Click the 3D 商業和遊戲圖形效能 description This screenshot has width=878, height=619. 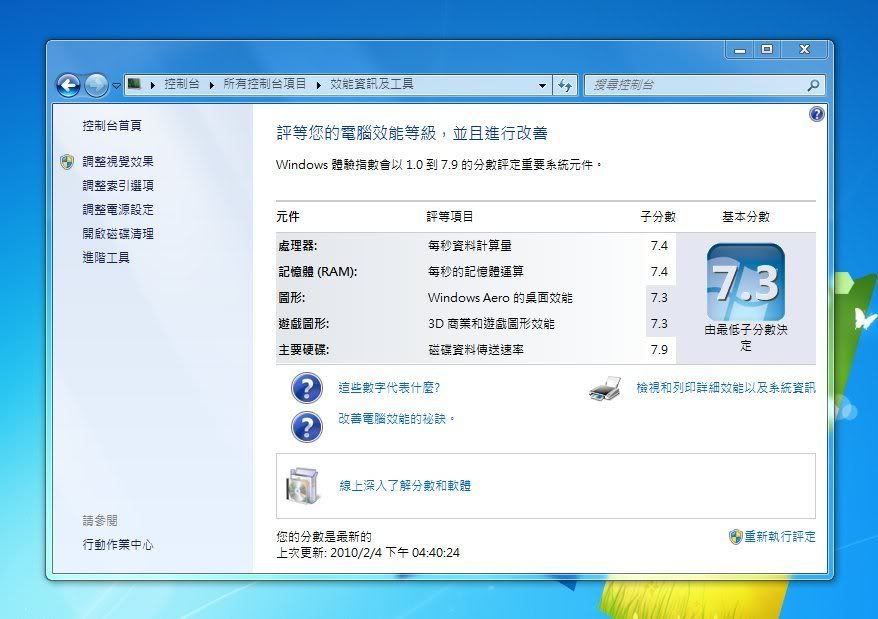coord(491,324)
